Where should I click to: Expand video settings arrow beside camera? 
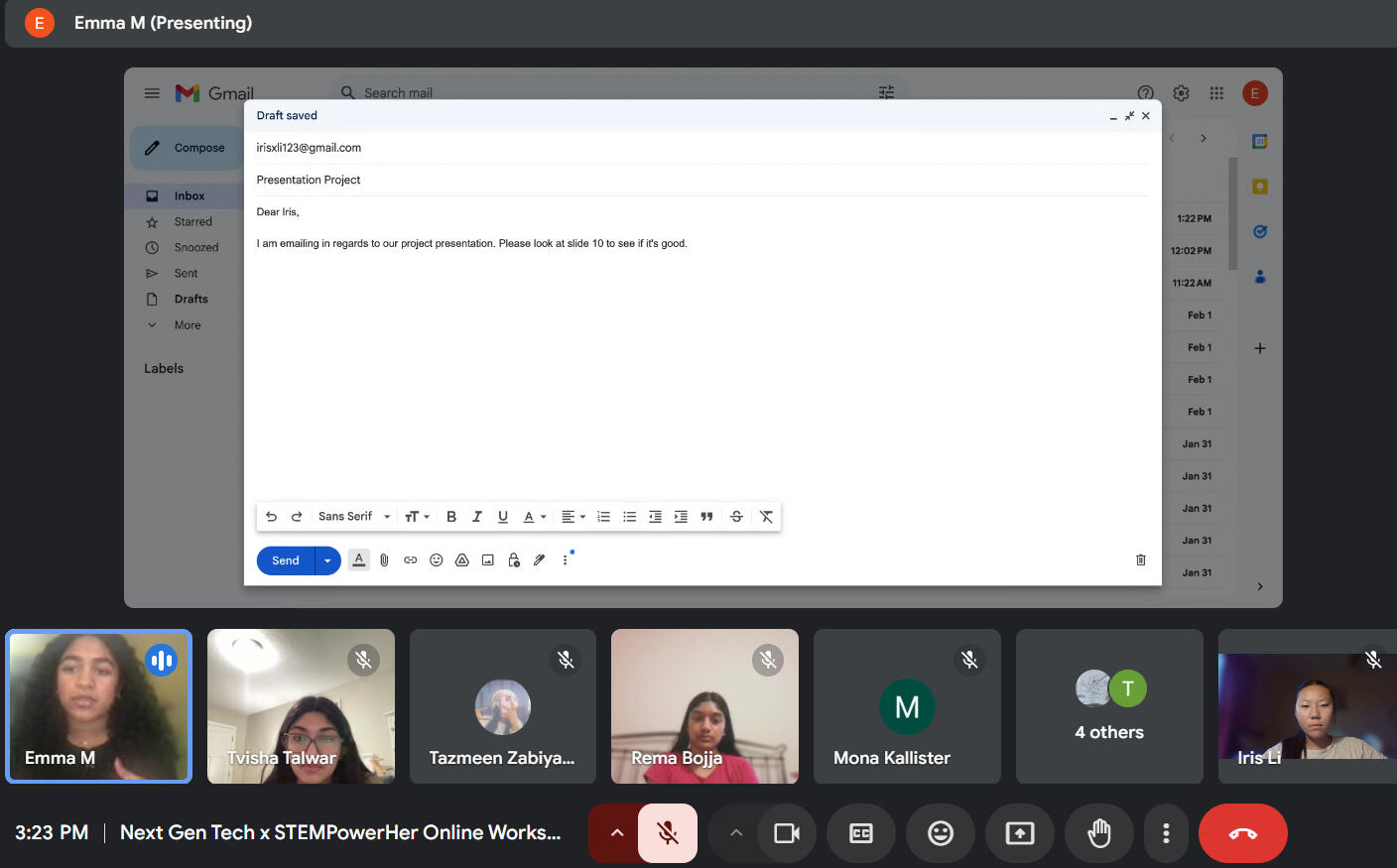(x=736, y=833)
